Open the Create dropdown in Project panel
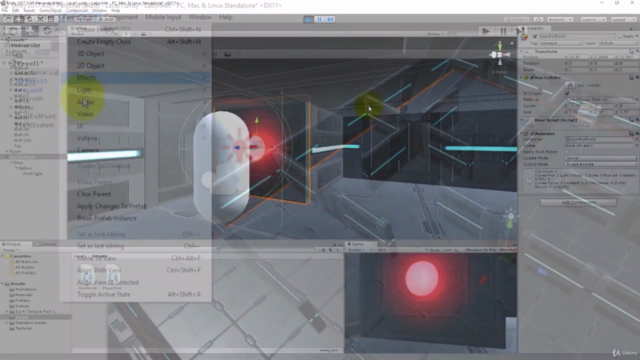640x360 pixels. coord(10,250)
